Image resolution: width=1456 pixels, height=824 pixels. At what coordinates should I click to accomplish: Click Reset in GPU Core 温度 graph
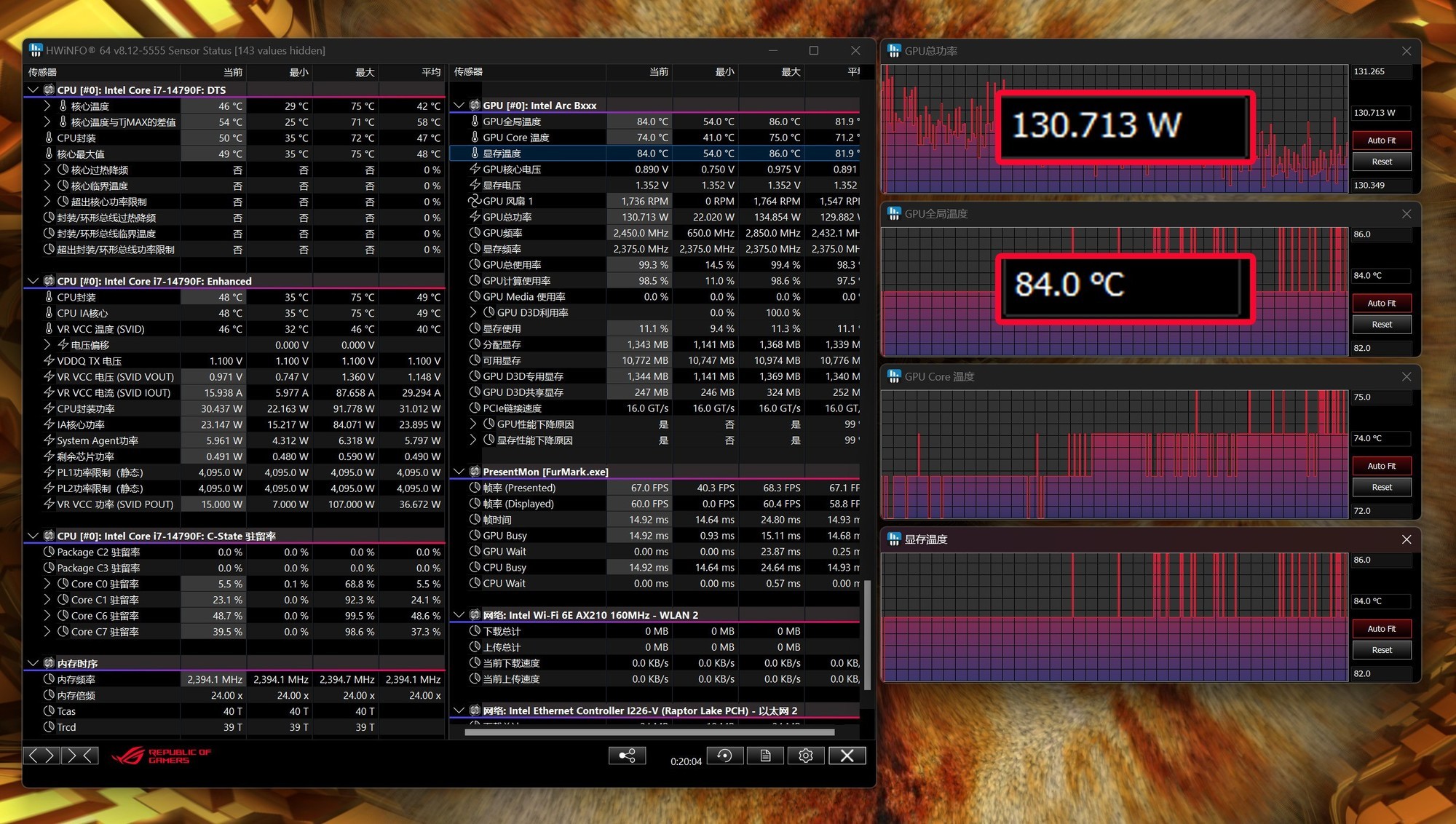1381,488
